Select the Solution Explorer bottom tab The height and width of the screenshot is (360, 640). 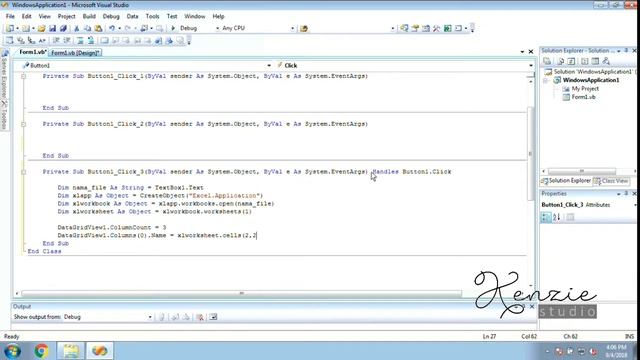566,181
